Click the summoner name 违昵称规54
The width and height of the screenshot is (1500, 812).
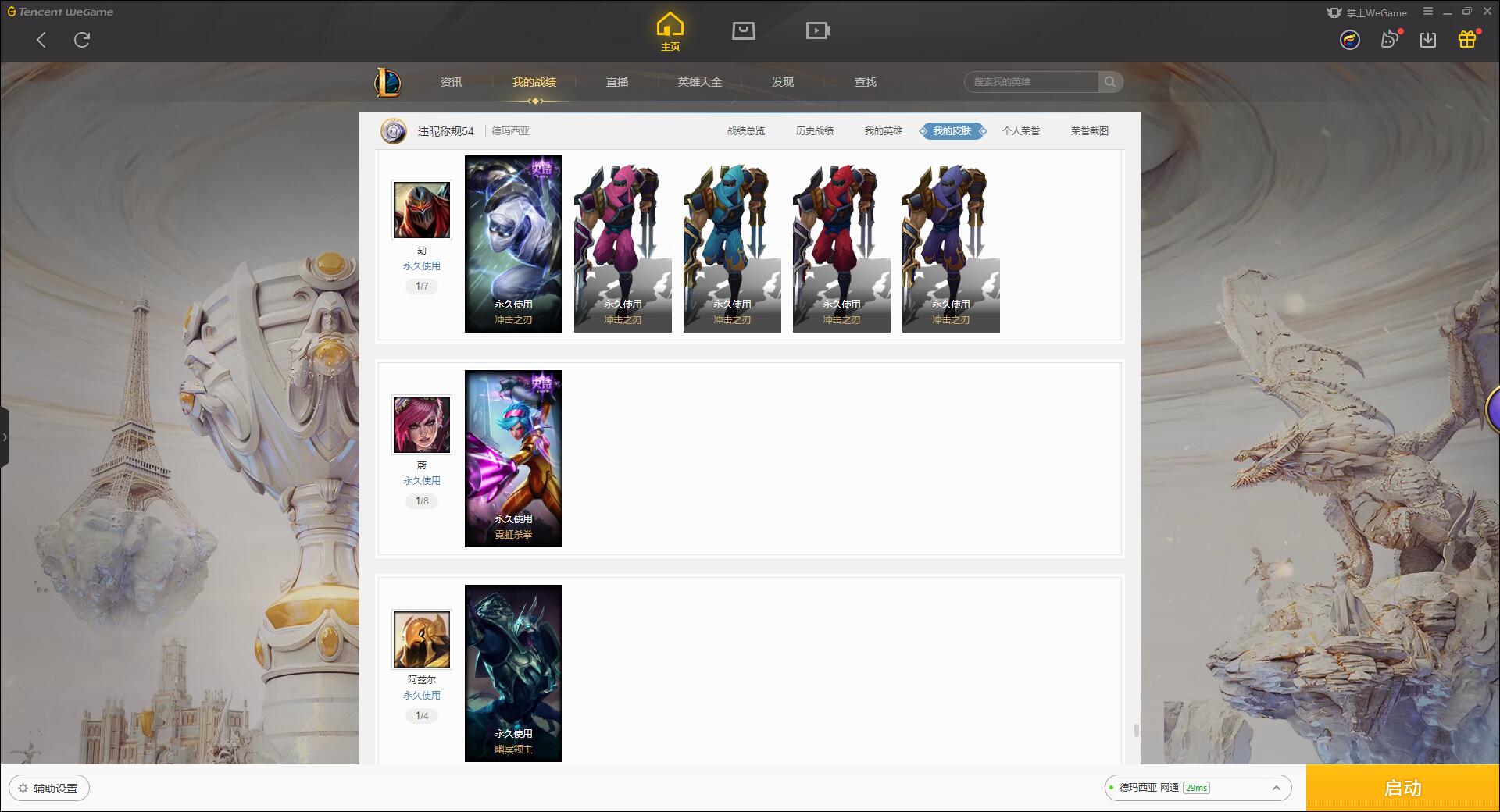click(x=445, y=131)
